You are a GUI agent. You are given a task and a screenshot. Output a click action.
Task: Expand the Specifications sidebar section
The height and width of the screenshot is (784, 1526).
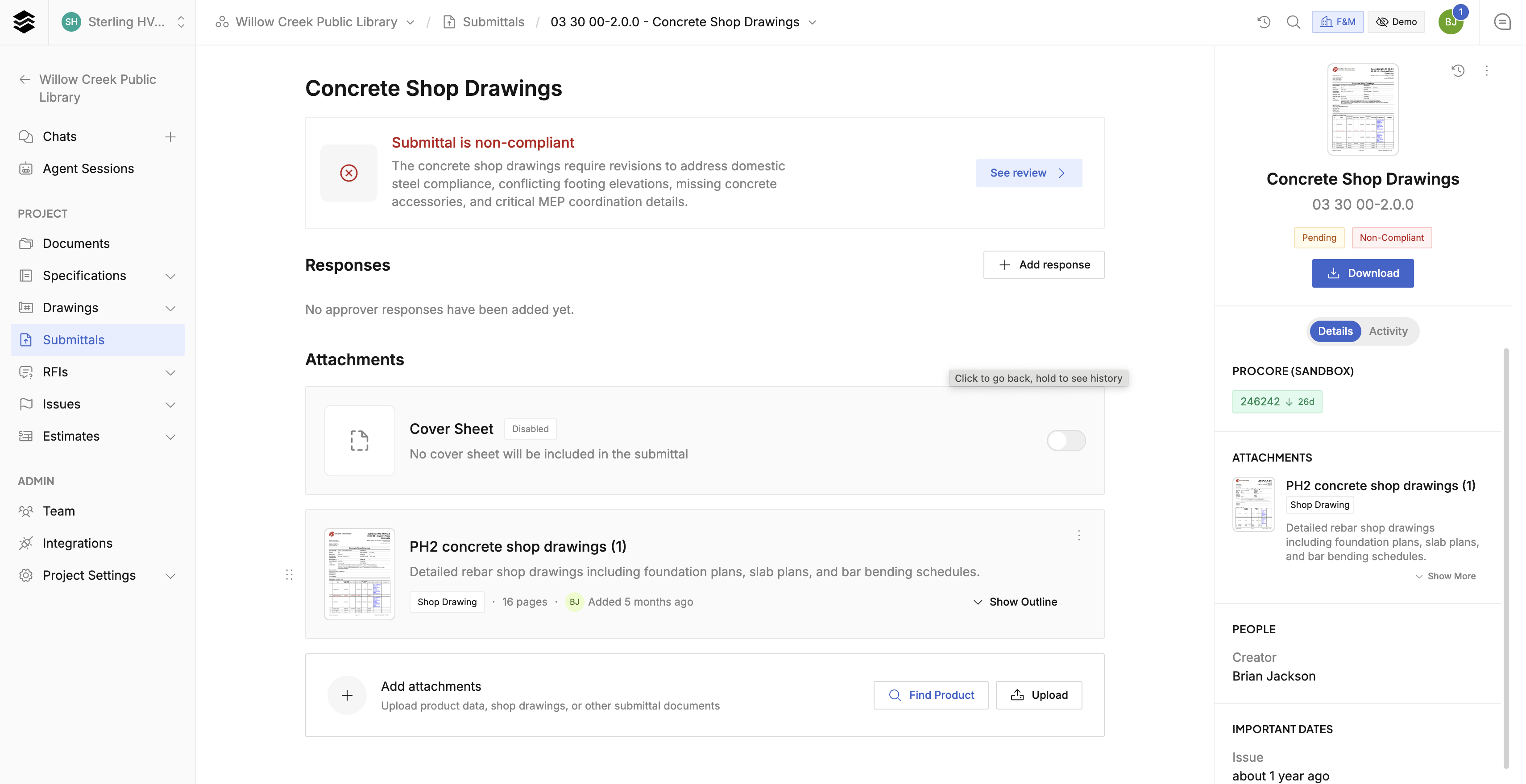coord(170,276)
